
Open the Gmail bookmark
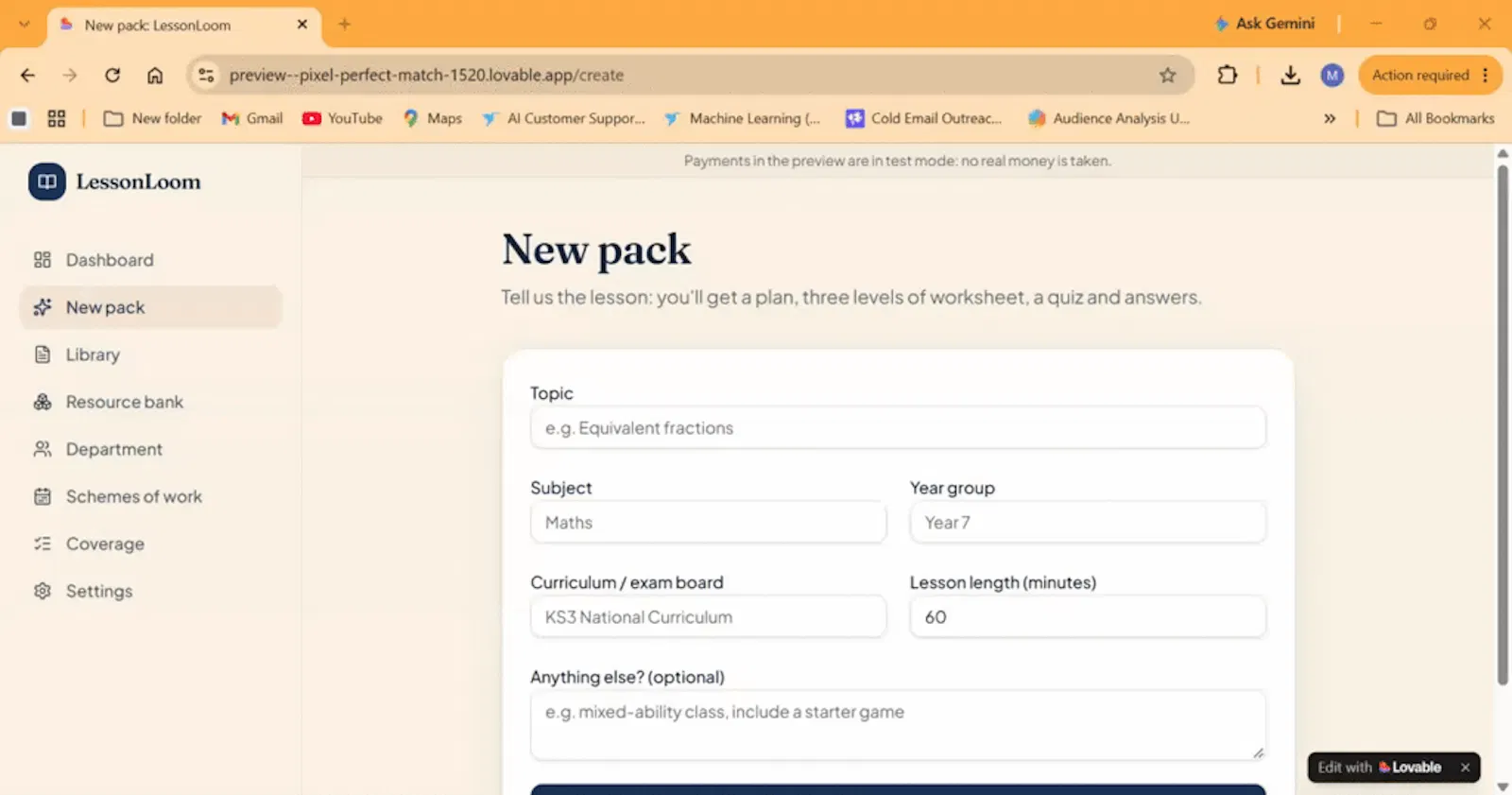pos(252,118)
